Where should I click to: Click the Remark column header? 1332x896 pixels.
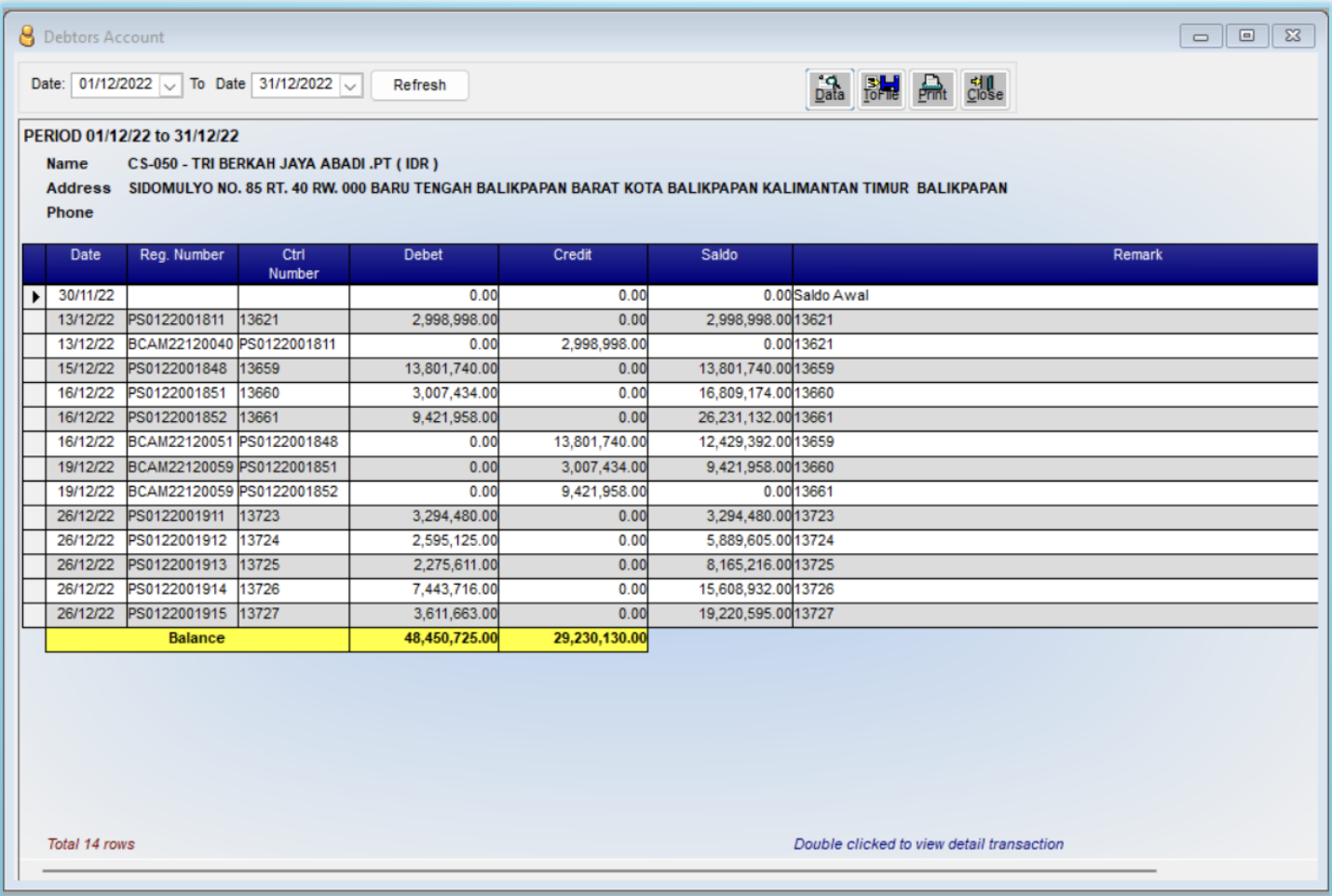pyautogui.click(x=1055, y=264)
